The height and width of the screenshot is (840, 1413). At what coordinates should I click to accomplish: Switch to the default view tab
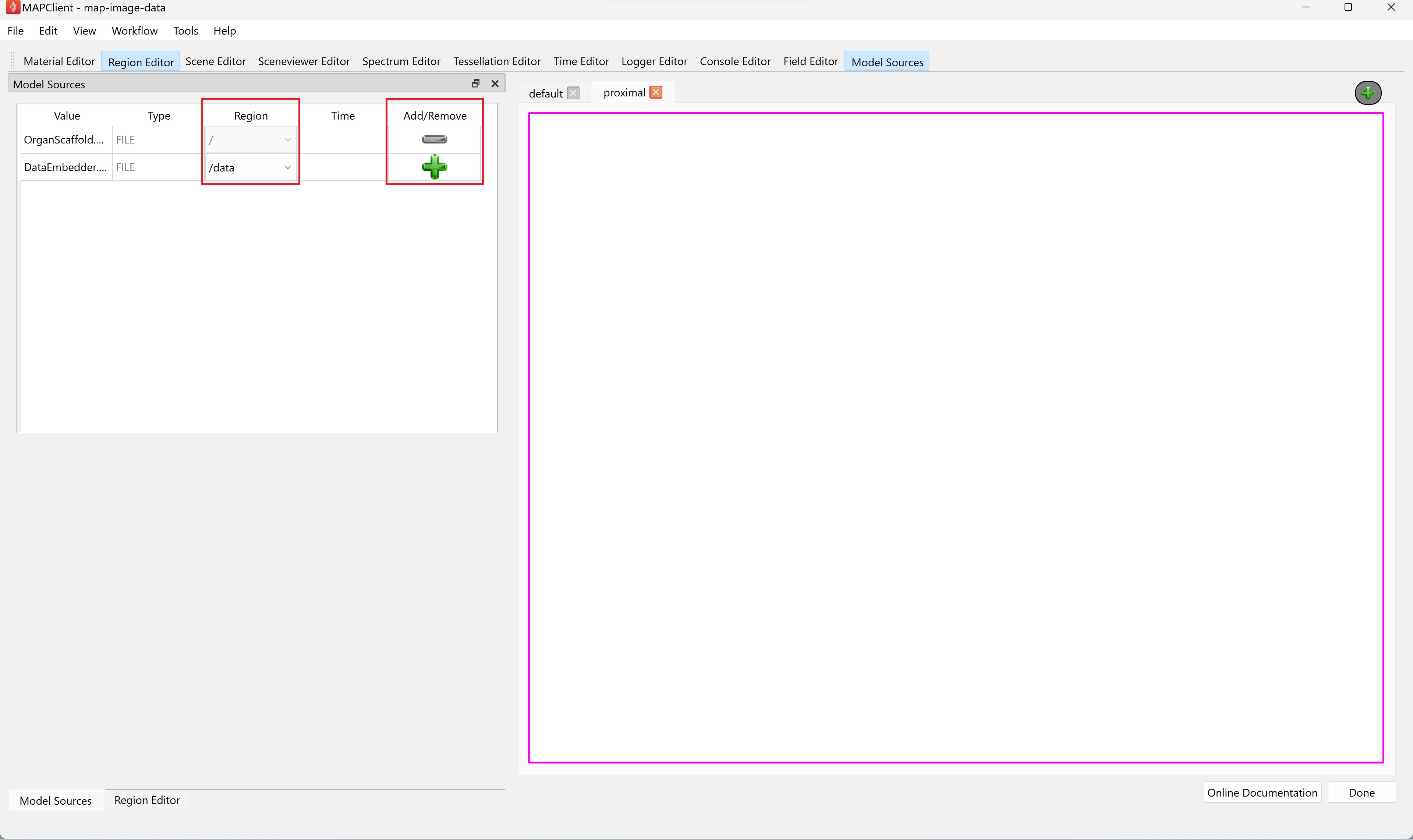point(546,93)
